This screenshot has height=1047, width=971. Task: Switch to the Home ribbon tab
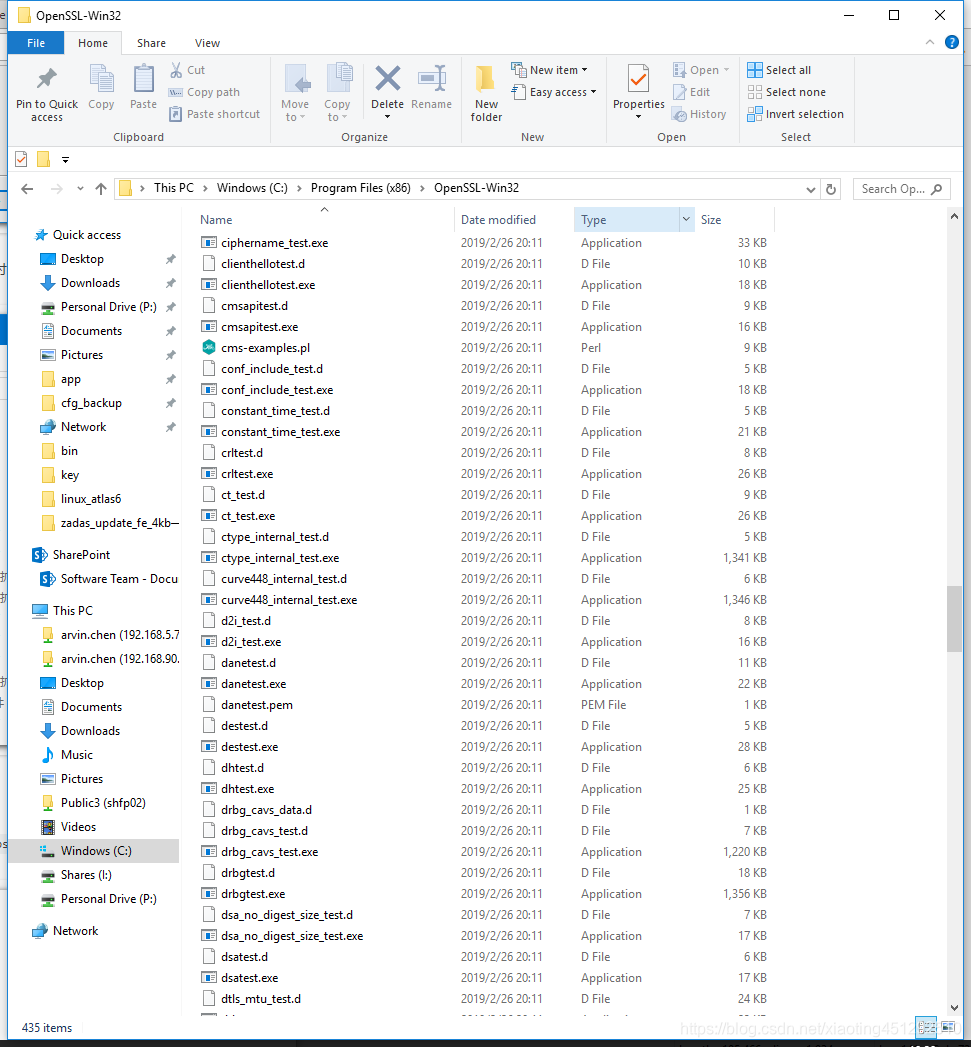pyautogui.click(x=93, y=43)
